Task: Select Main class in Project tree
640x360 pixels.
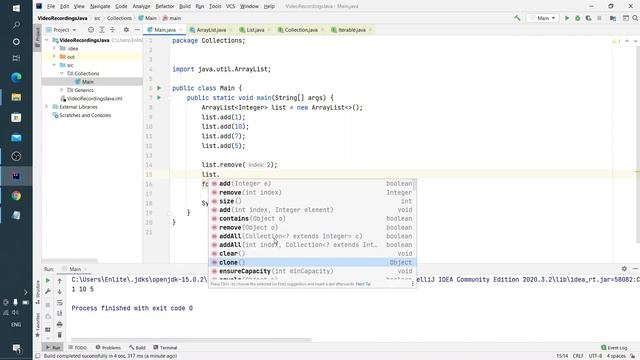Action: coord(87,82)
